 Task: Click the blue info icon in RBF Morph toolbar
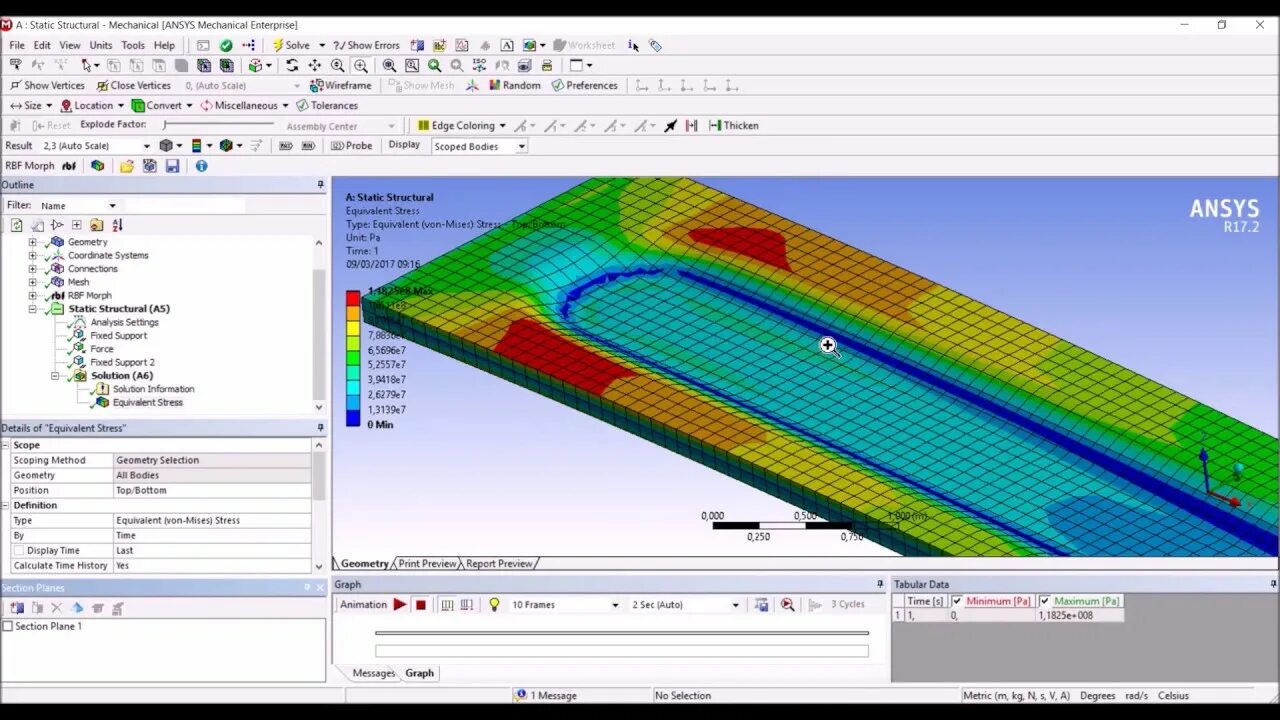click(201, 166)
